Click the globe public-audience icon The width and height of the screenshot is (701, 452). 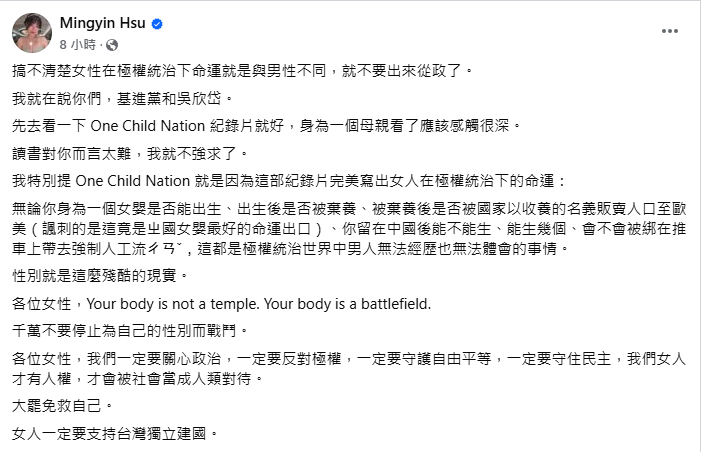[112, 45]
